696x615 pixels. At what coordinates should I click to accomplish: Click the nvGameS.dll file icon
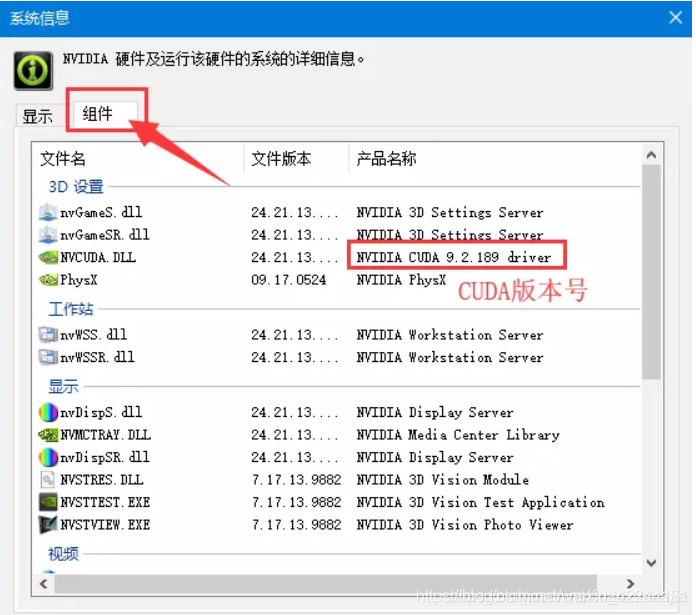click(47, 212)
